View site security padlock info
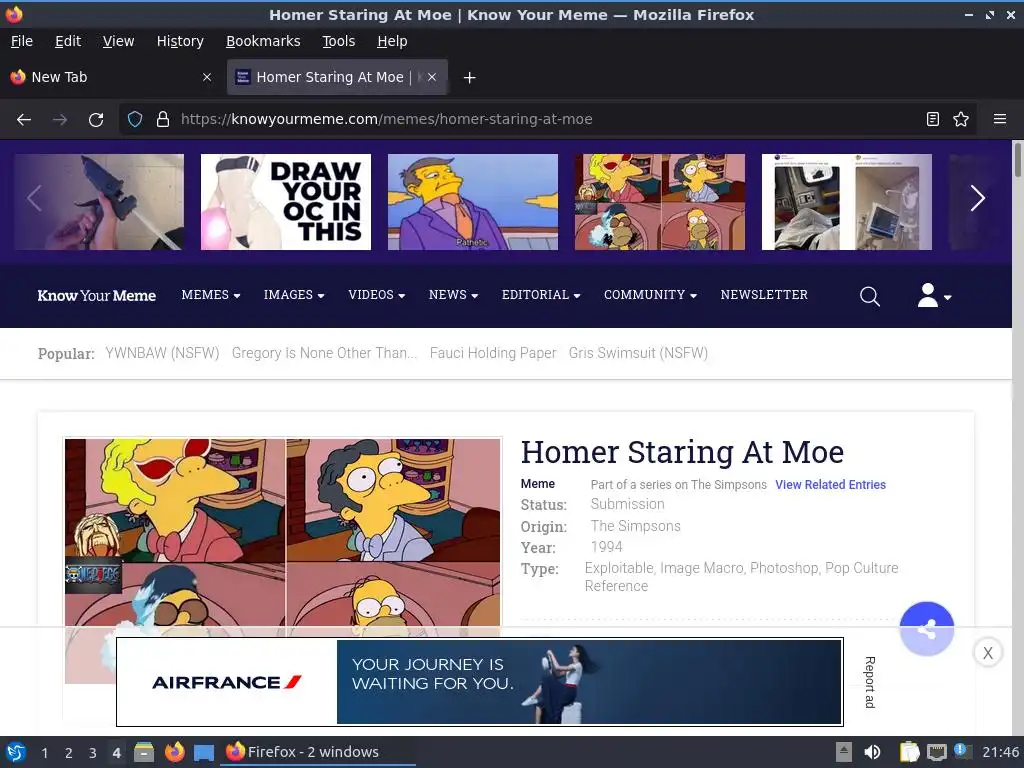This screenshot has height=768, width=1024. click(163, 120)
